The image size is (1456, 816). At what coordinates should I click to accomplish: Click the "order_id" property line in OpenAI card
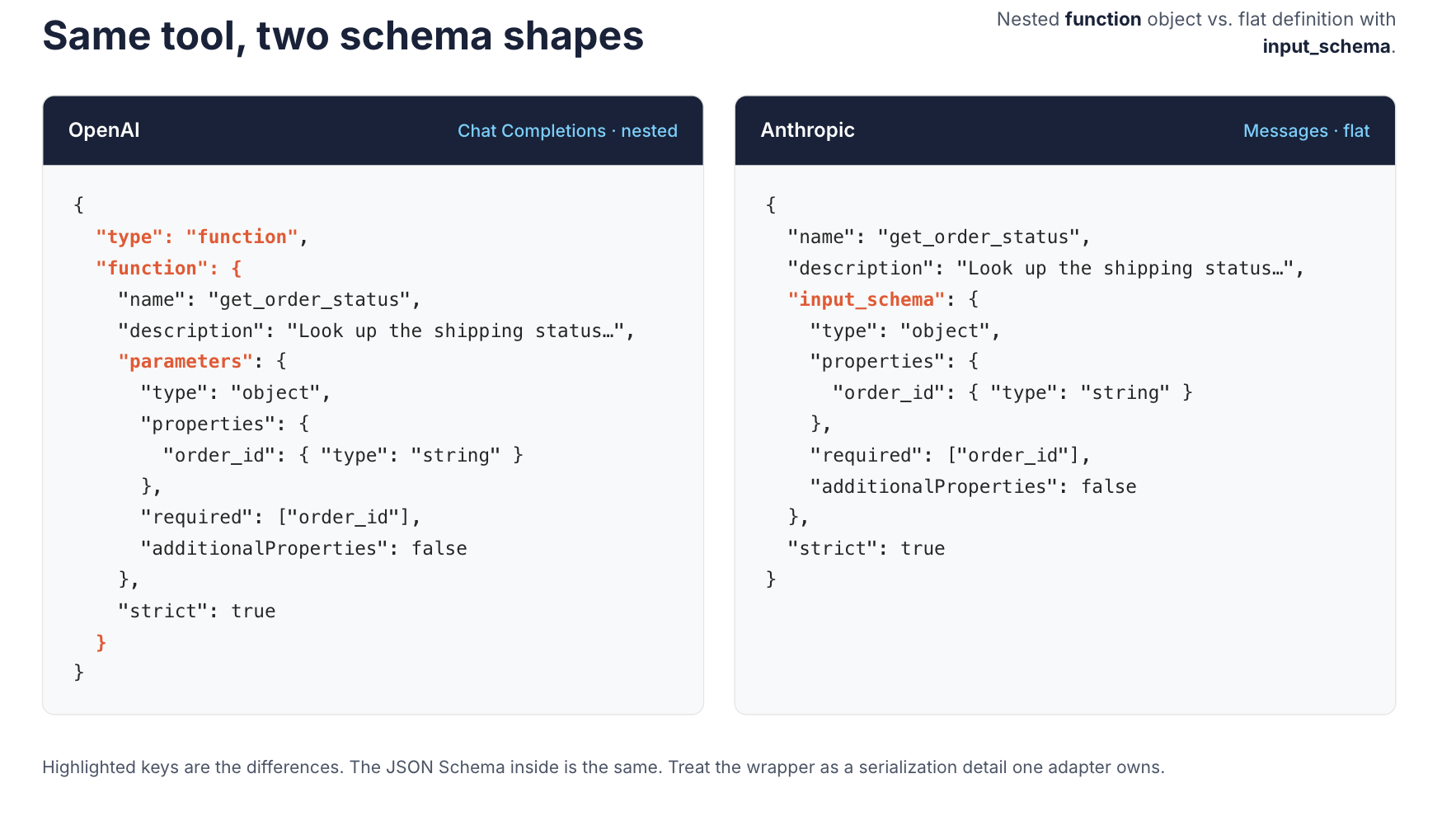click(x=343, y=456)
